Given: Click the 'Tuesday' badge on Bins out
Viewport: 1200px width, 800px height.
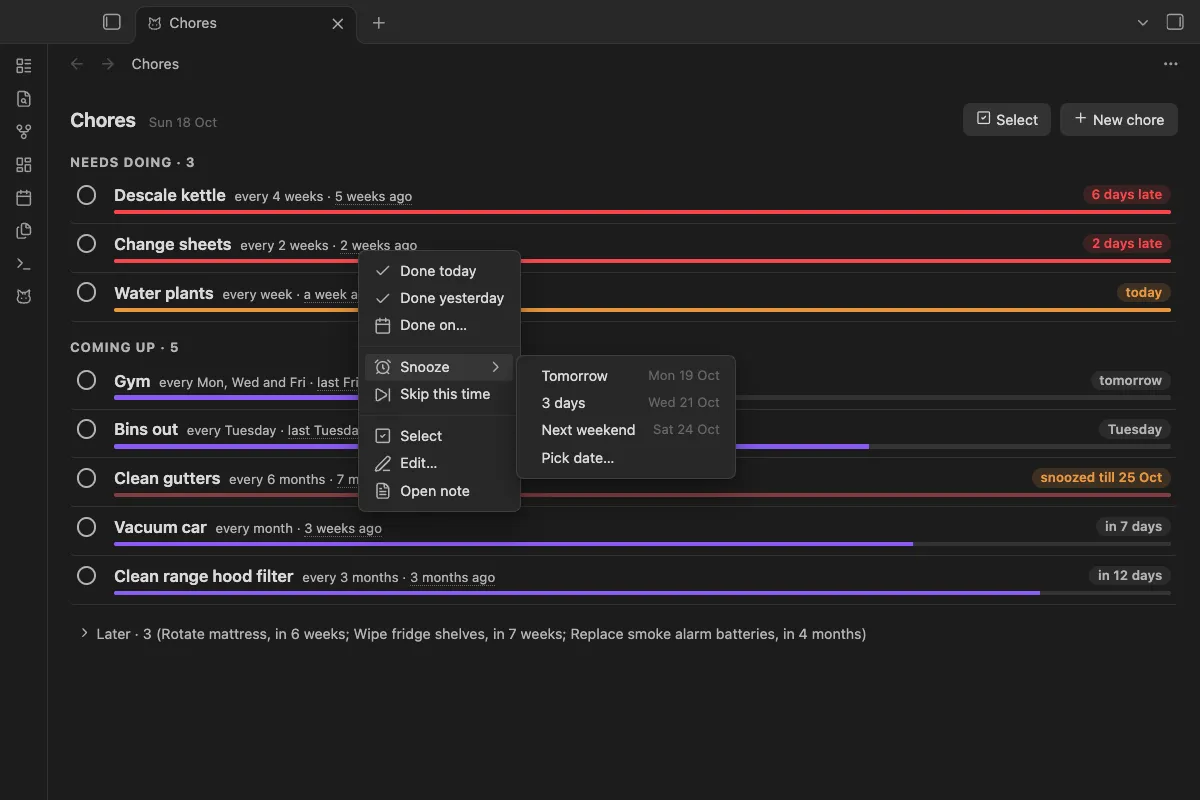Looking at the screenshot, I should [1135, 429].
